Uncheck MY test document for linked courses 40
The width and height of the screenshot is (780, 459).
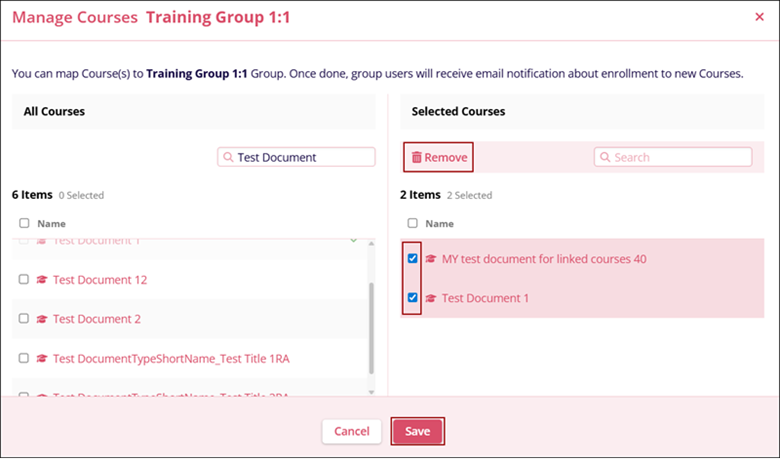click(x=413, y=259)
